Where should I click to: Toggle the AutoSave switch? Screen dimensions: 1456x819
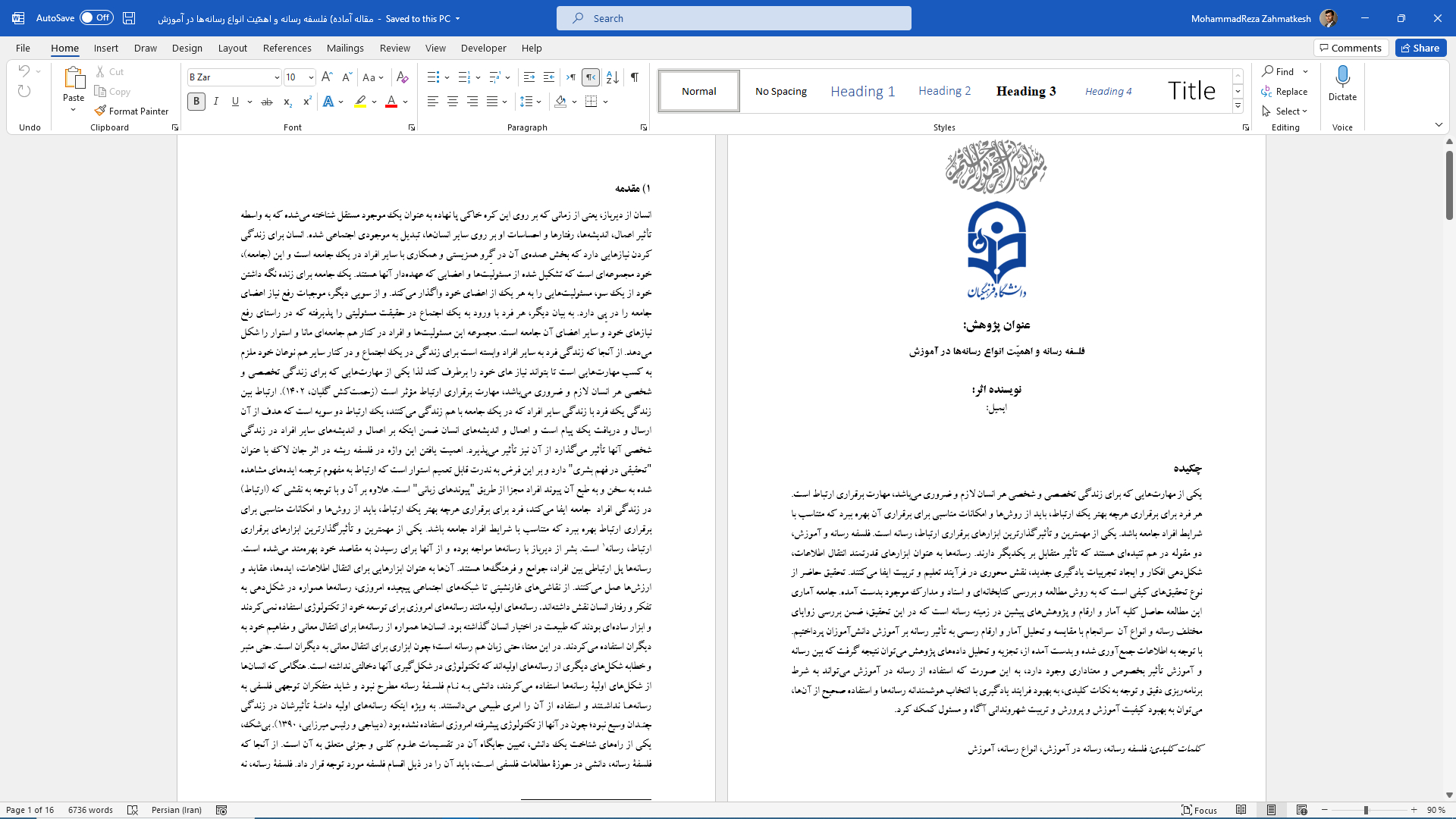click(x=96, y=18)
